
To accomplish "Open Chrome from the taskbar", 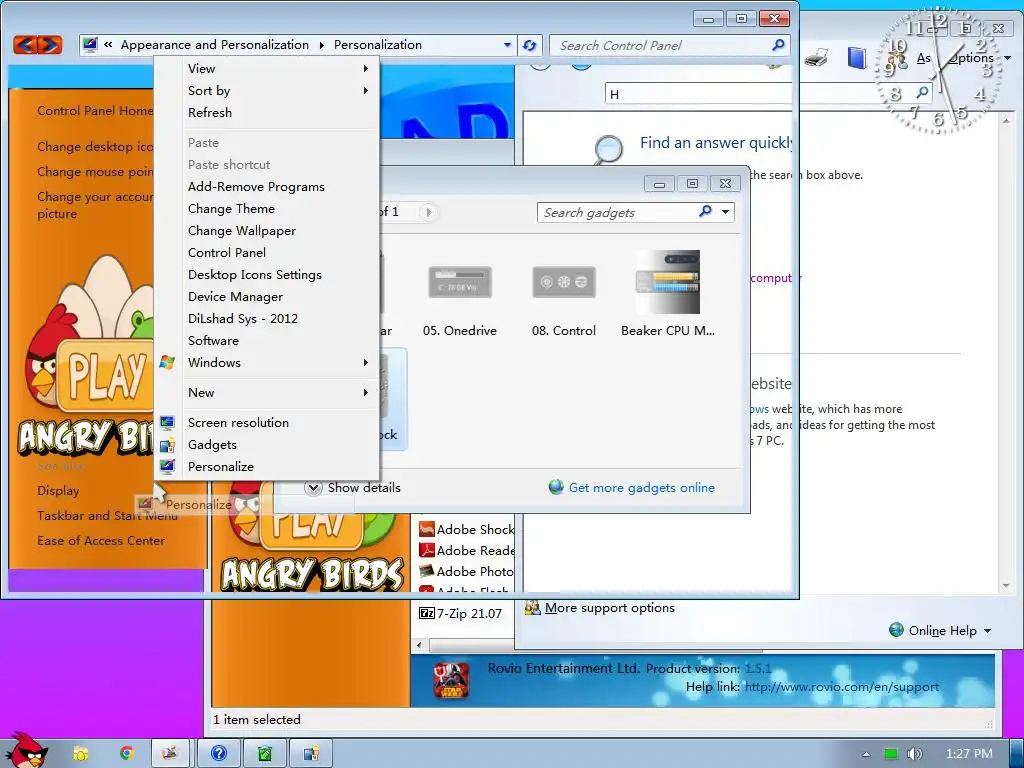I will [127, 754].
